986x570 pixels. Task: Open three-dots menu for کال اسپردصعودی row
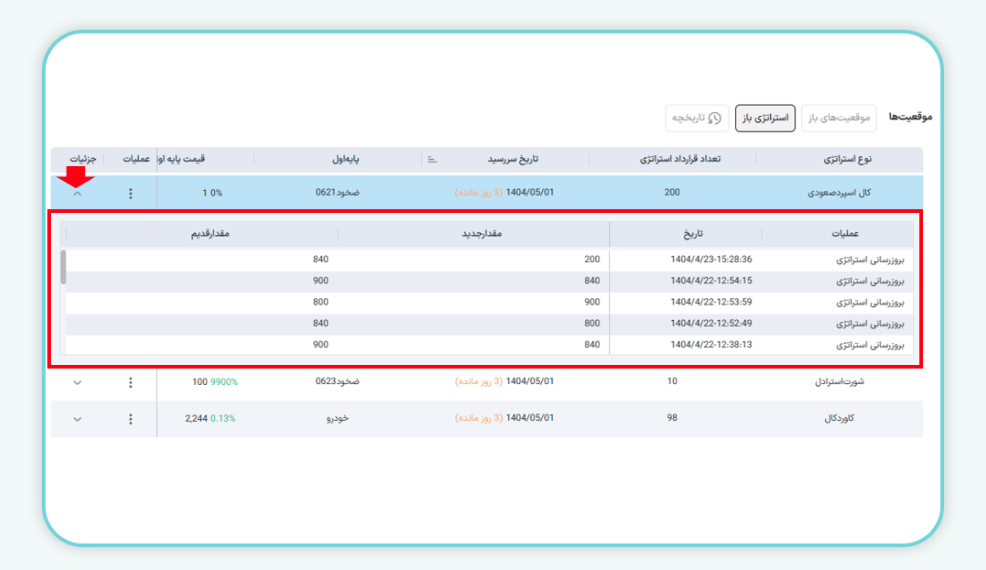130,193
